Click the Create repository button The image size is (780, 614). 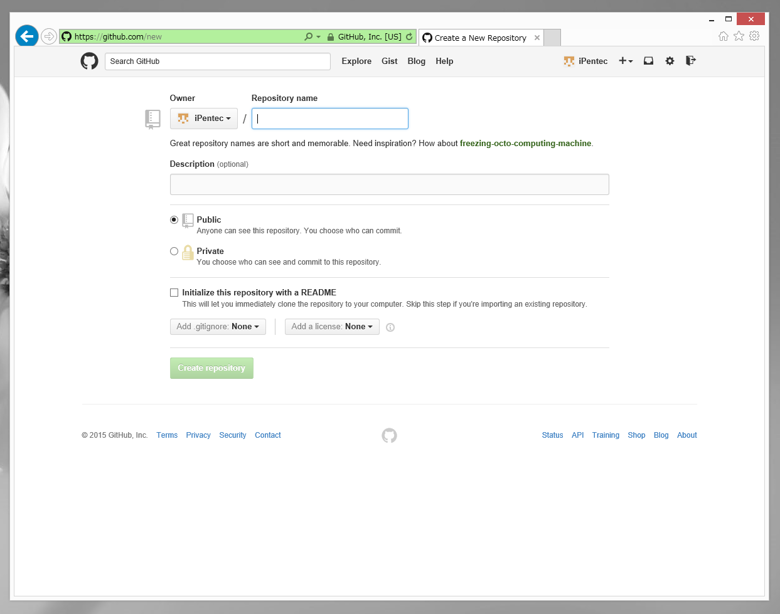pyautogui.click(x=211, y=368)
